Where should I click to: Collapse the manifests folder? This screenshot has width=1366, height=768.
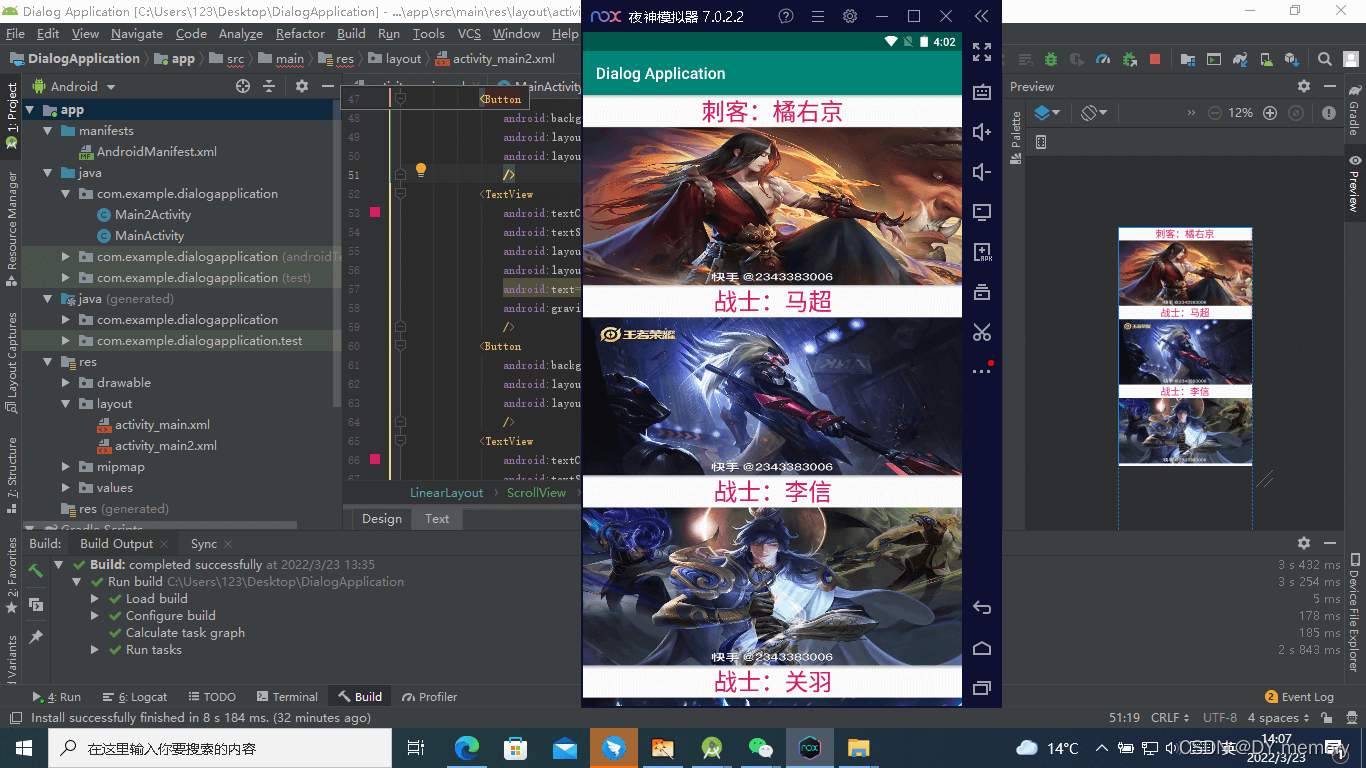48,131
